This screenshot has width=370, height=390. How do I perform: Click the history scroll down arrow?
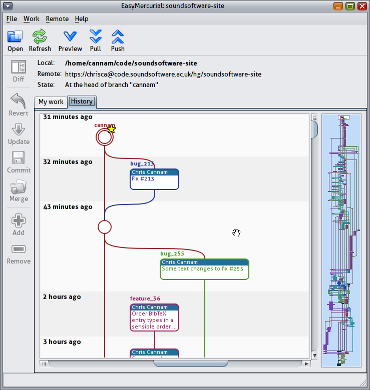click(314, 356)
